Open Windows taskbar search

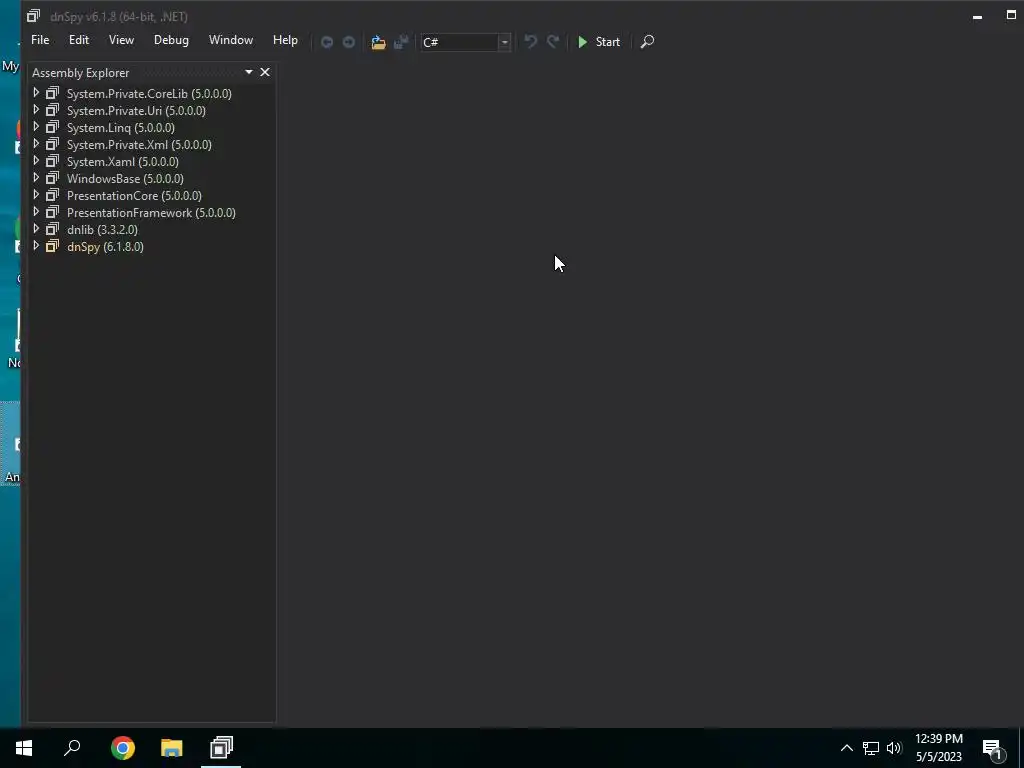click(72, 748)
